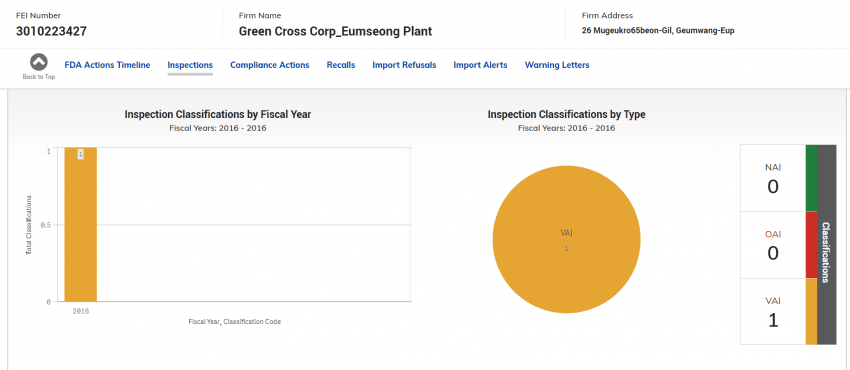Viewport: 850px width, 370px height.
Task: Select the VAI classification tile
Action: point(773,311)
